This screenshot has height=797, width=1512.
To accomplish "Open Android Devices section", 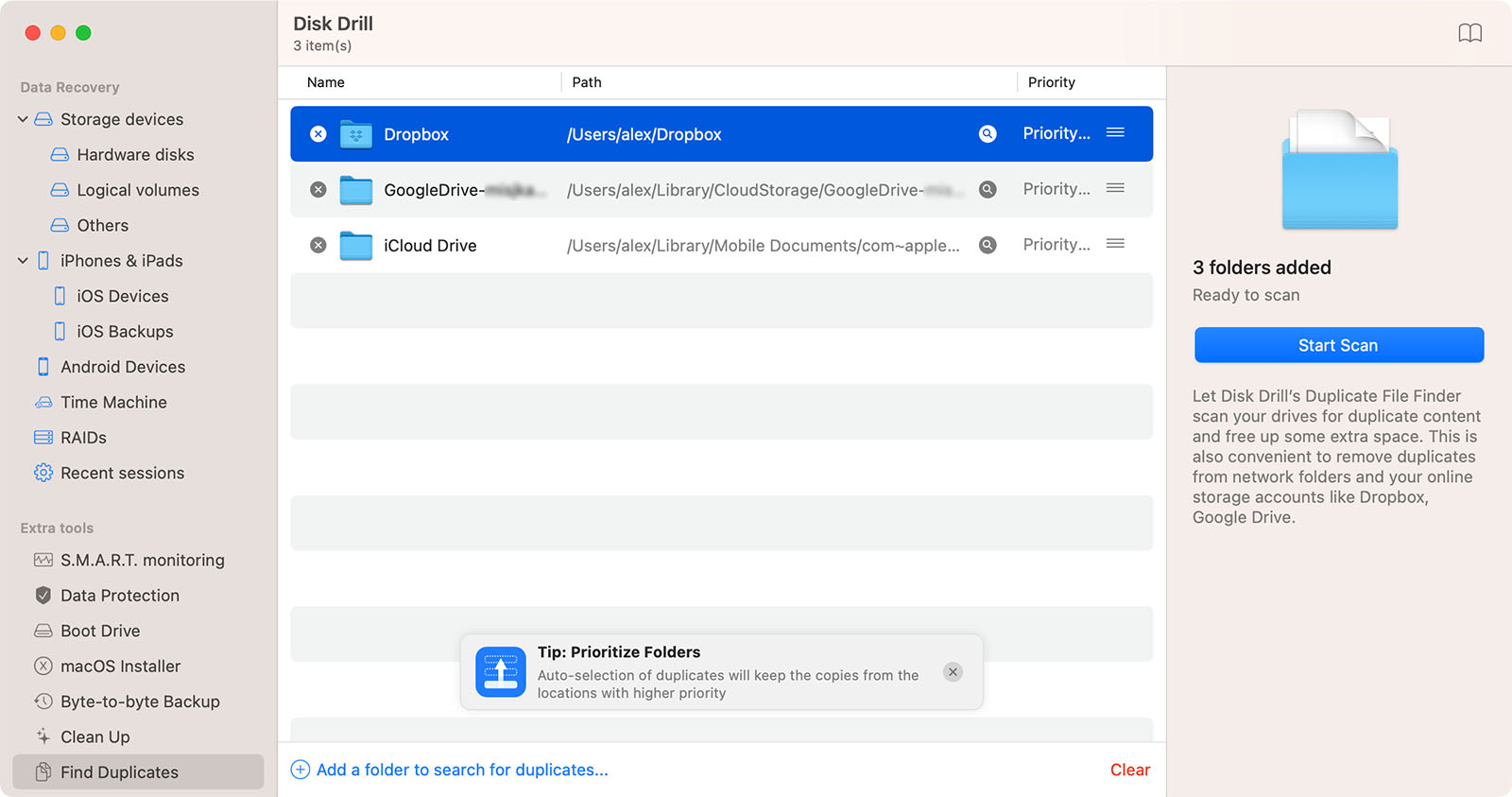I will [123, 367].
